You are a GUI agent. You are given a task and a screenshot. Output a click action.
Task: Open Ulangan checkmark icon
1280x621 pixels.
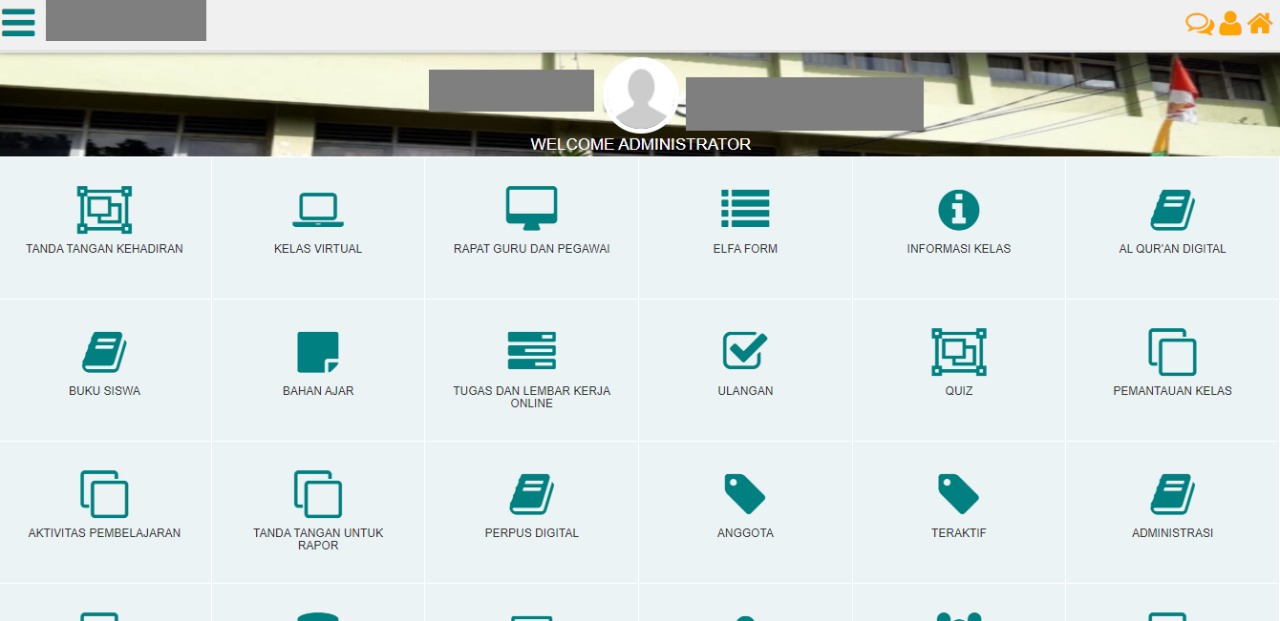[x=745, y=352]
